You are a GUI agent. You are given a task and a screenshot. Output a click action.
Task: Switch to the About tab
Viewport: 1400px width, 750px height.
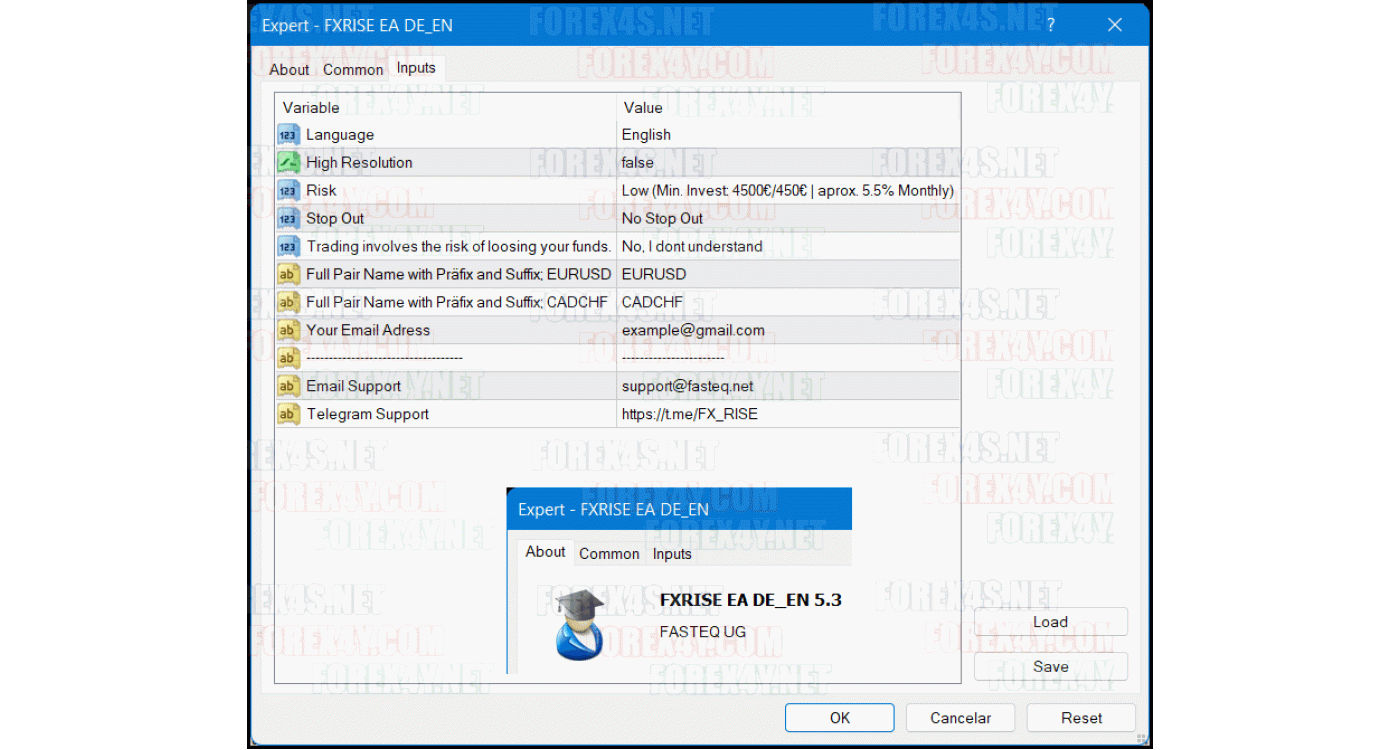289,70
